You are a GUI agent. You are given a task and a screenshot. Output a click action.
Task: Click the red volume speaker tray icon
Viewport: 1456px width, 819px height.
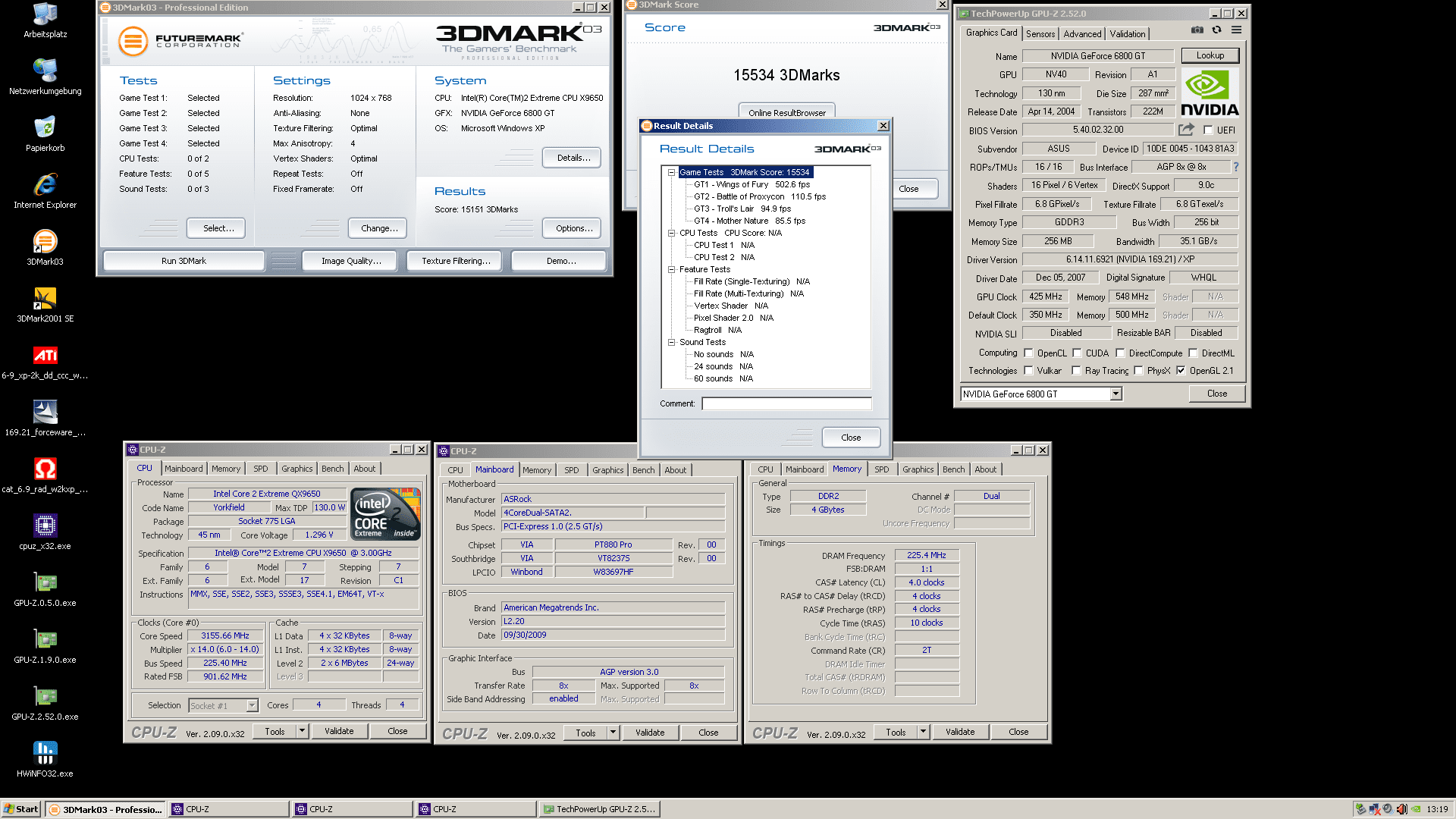pos(1401,809)
